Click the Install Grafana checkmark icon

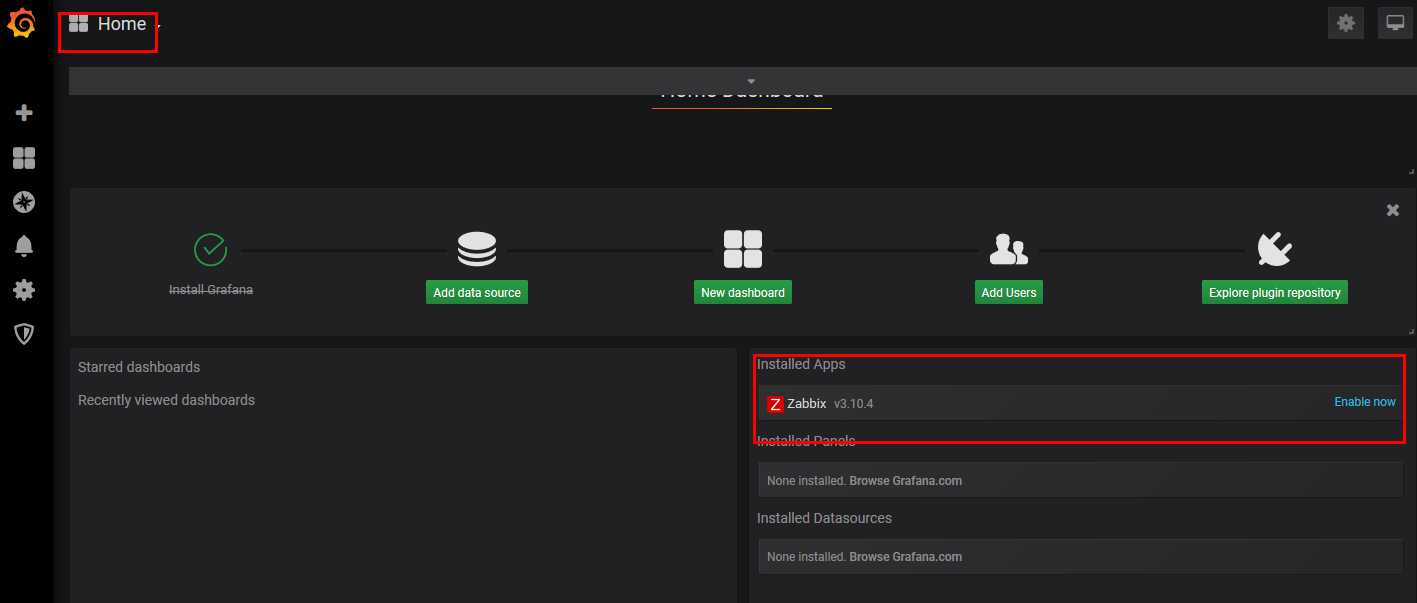(x=210, y=249)
